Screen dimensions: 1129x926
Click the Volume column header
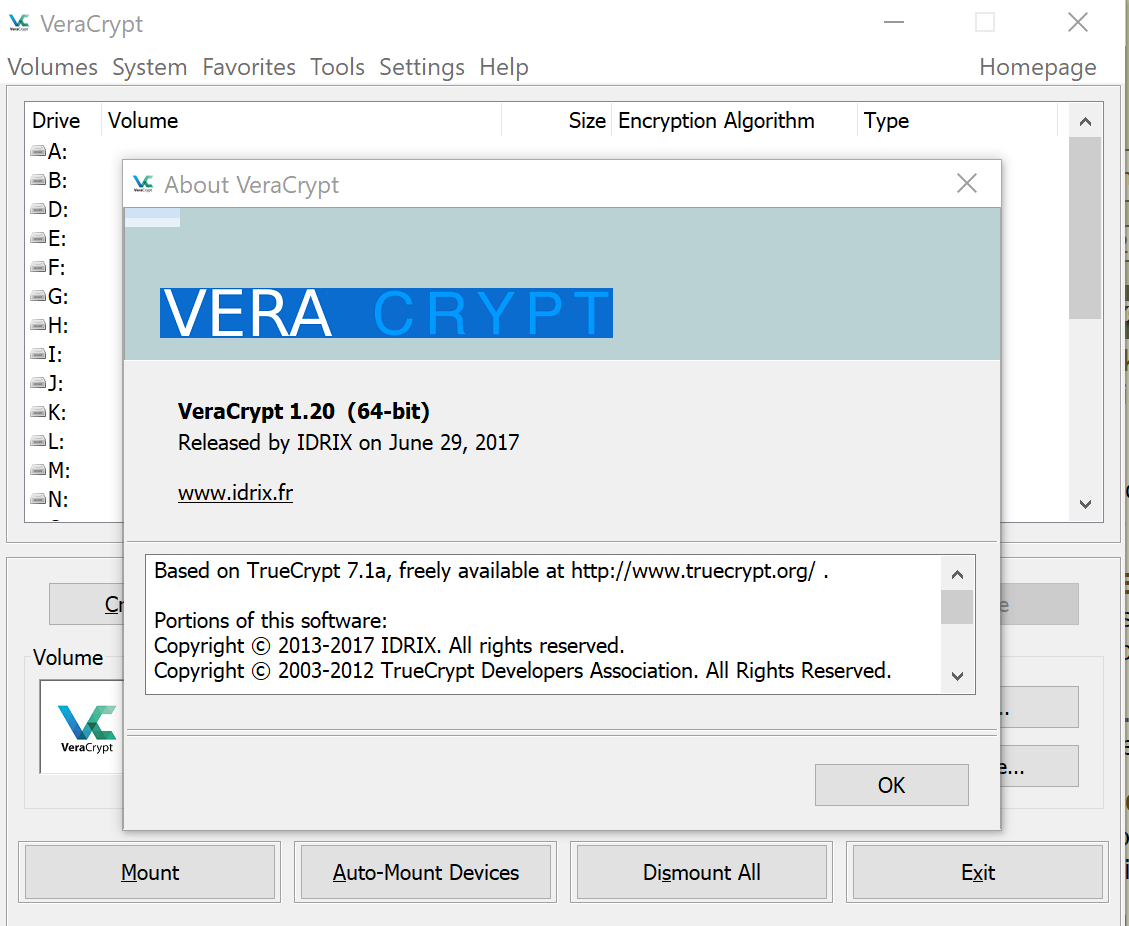pos(302,120)
